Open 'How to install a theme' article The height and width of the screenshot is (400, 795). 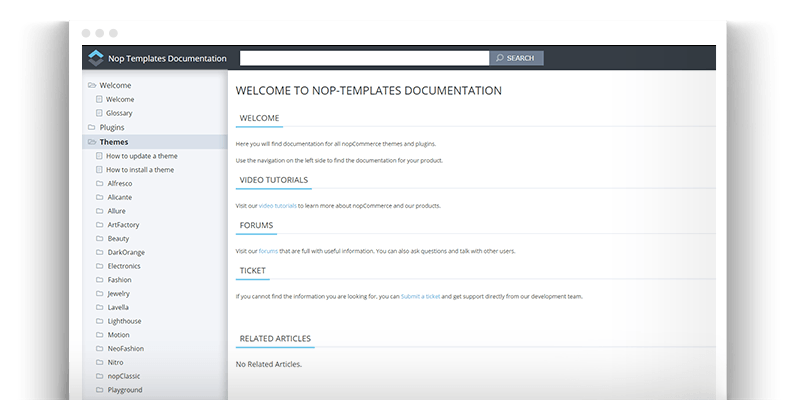pos(140,170)
